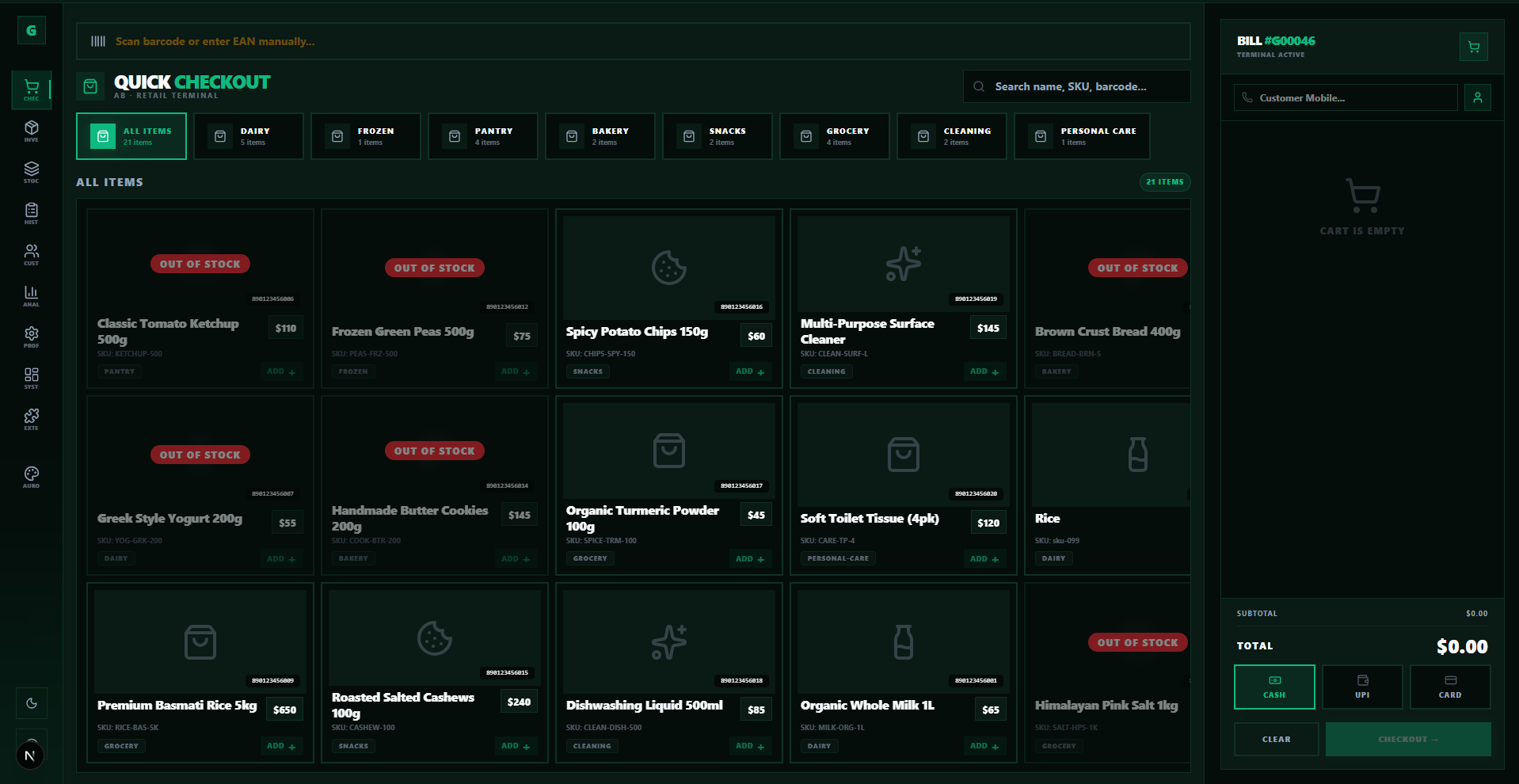
Task: Open the Stock (STOC) layers icon
Action: coord(31,172)
